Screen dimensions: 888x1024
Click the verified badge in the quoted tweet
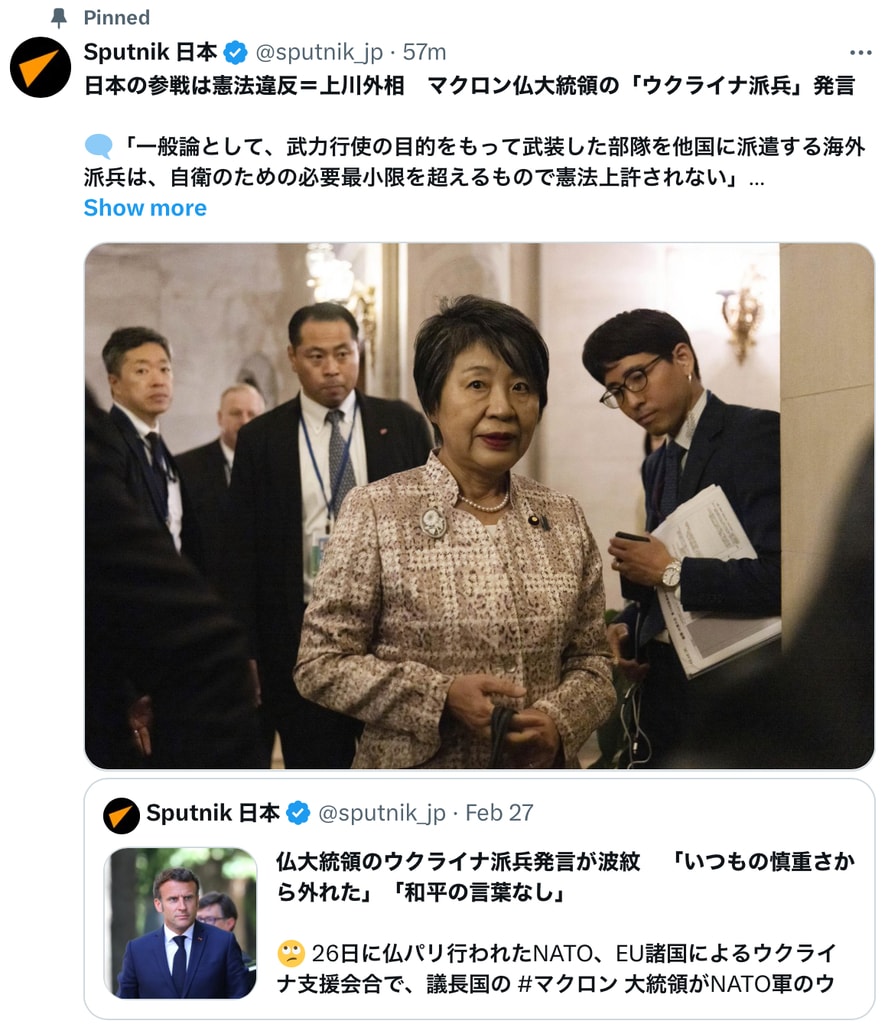[298, 813]
